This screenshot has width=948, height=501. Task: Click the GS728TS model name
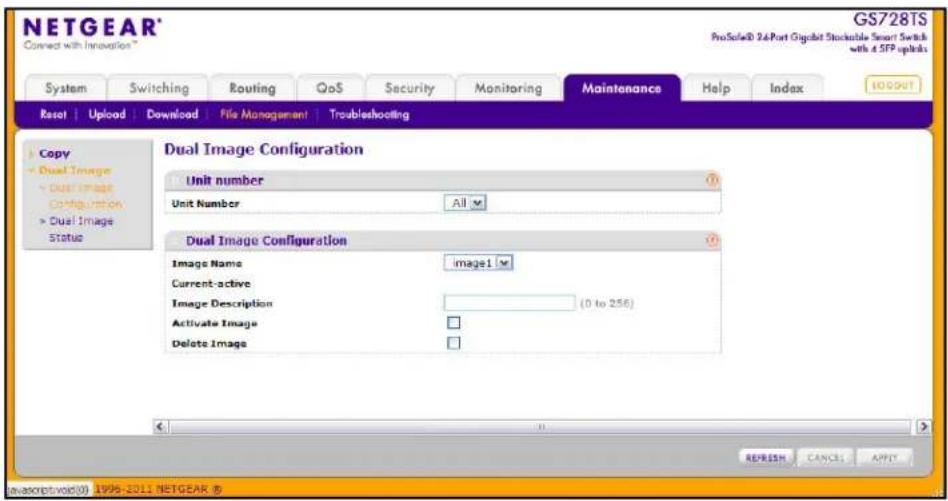pyautogui.click(x=890, y=19)
